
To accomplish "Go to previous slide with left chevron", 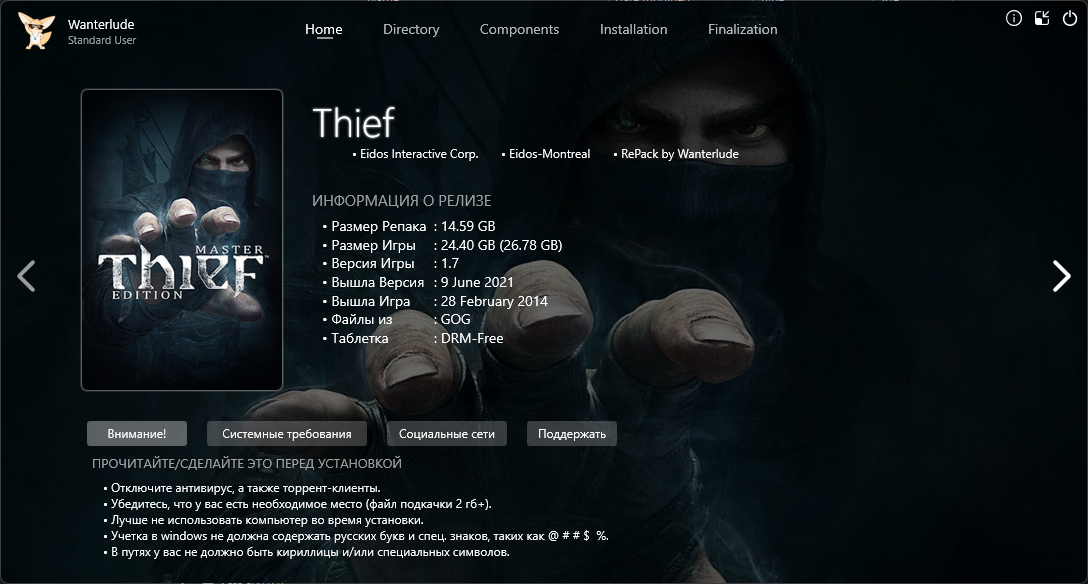I will click(x=26, y=276).
